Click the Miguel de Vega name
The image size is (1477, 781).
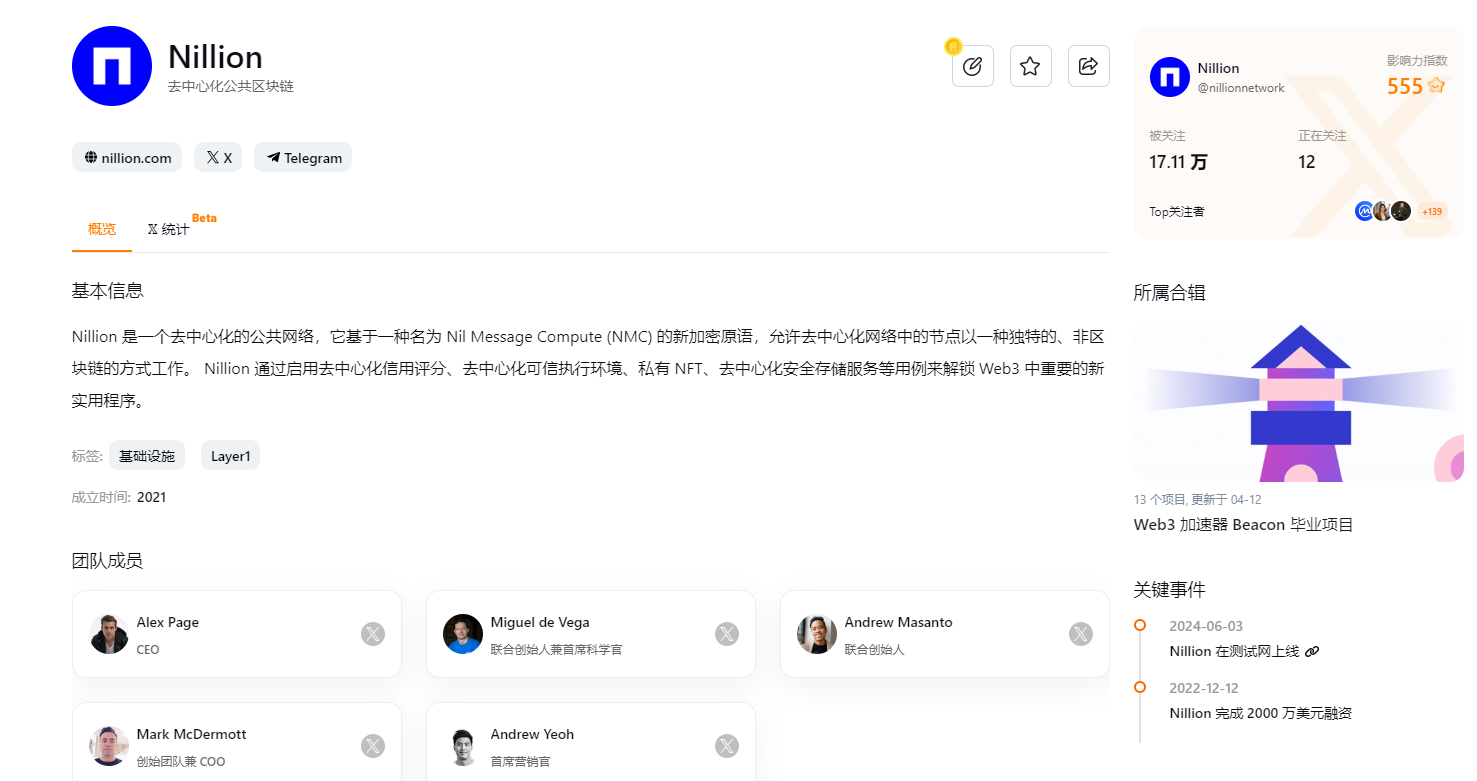[x=540, y=622]
